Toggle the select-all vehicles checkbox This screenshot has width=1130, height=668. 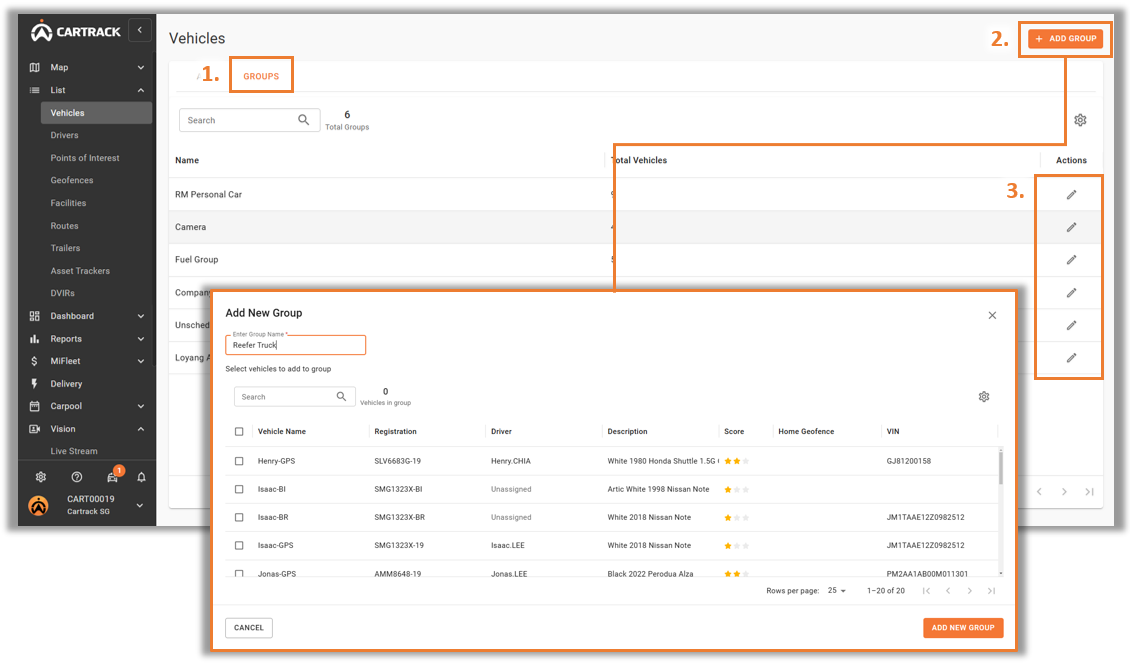239,432
